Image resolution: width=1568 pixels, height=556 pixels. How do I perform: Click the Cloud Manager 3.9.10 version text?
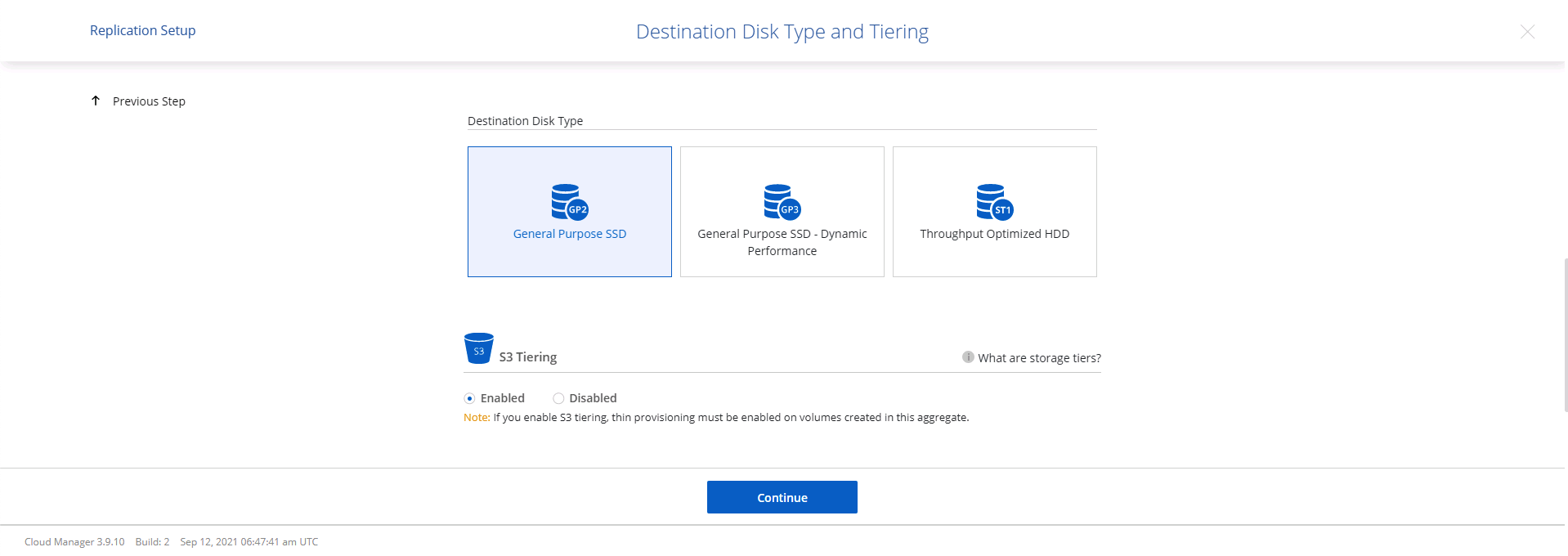74,542
